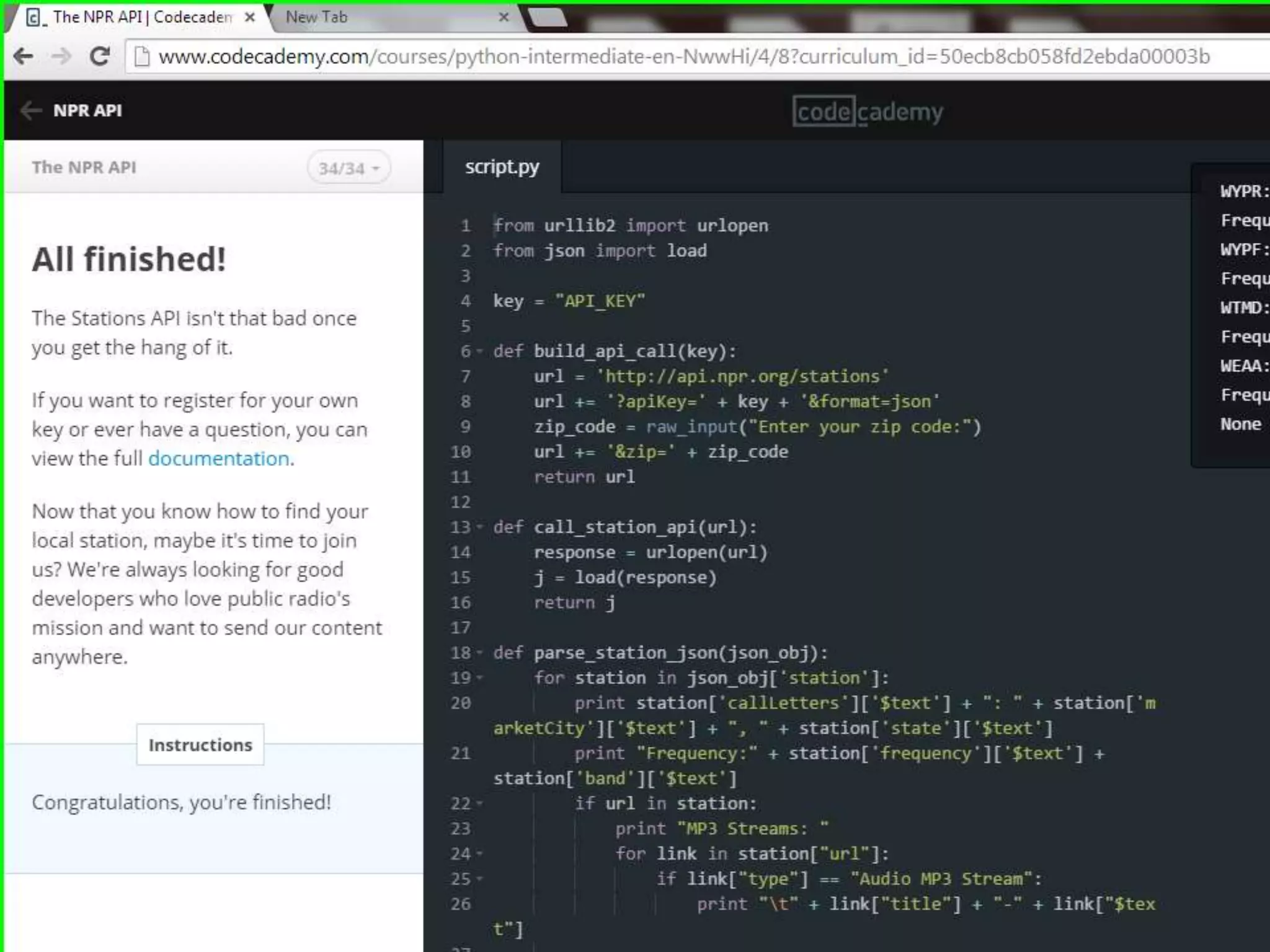The height and width of the screenshot is (952, 1270).
Task: Open the 34/34 progress dropdown
Action: [349, 168]
